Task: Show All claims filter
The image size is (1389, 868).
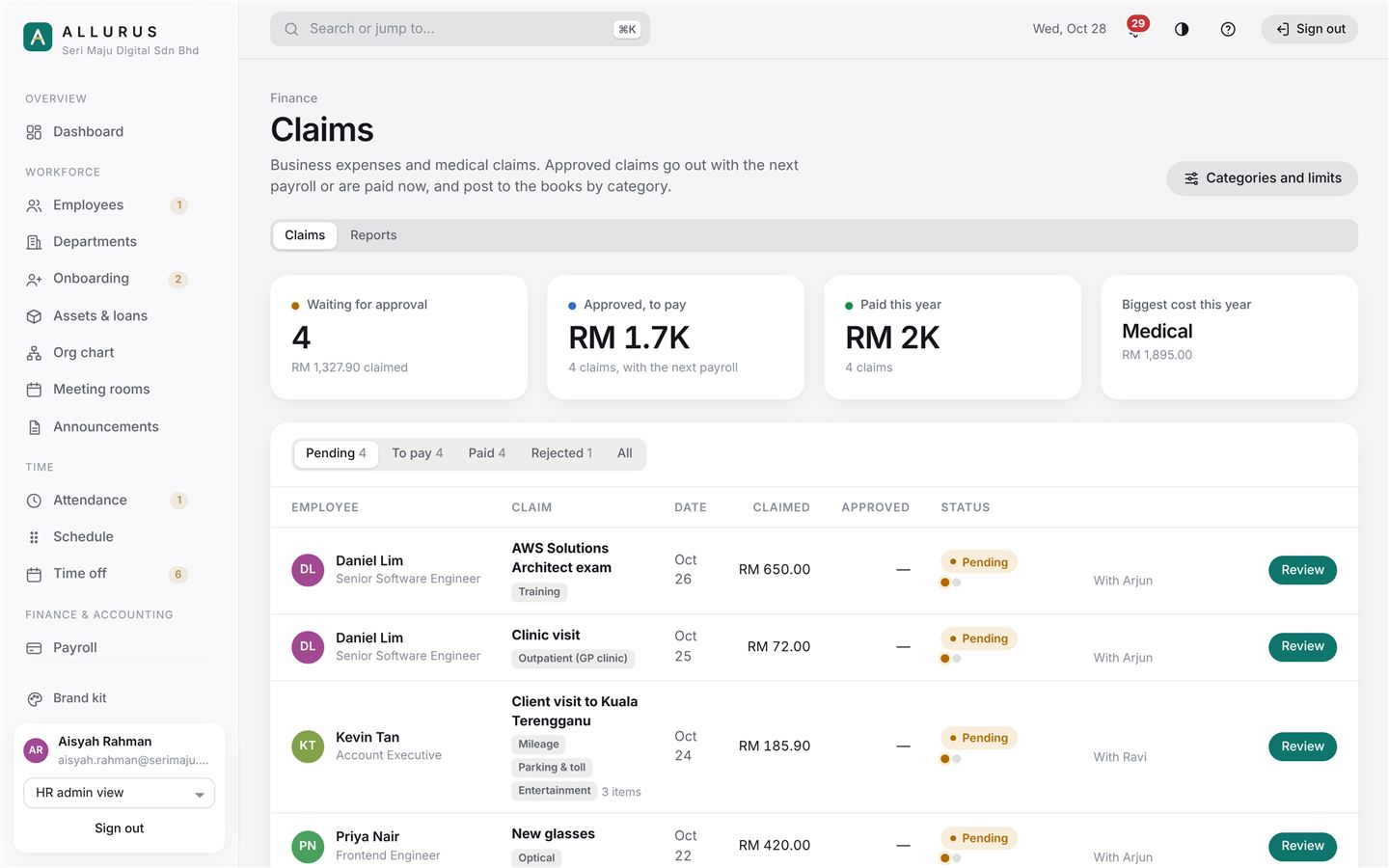Action: click(625, 453)
